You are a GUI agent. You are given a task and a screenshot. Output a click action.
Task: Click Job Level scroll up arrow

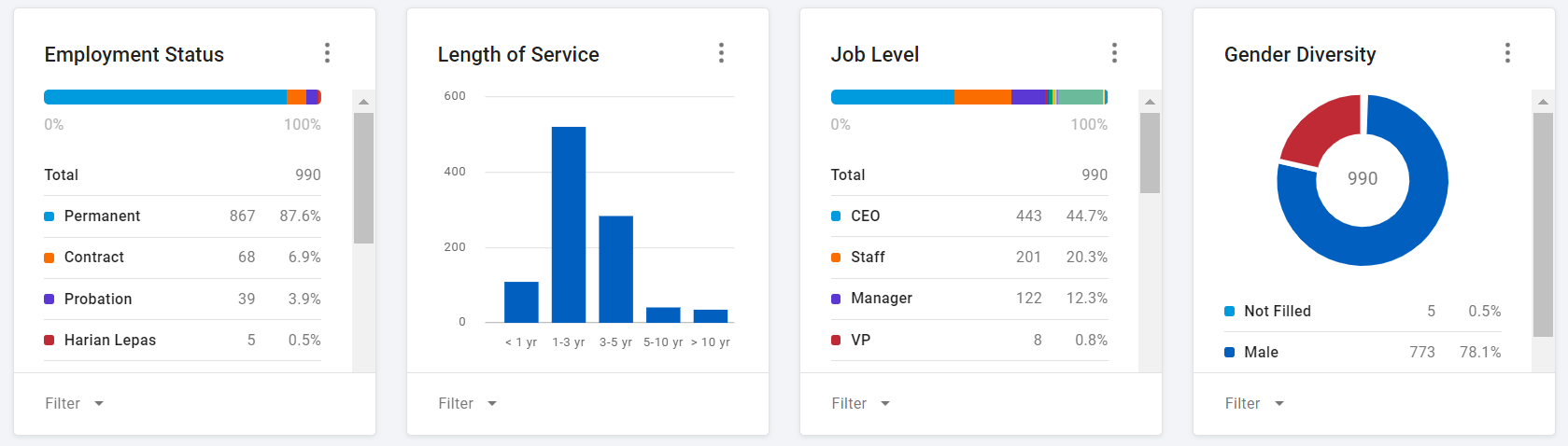coord(1150,102)
